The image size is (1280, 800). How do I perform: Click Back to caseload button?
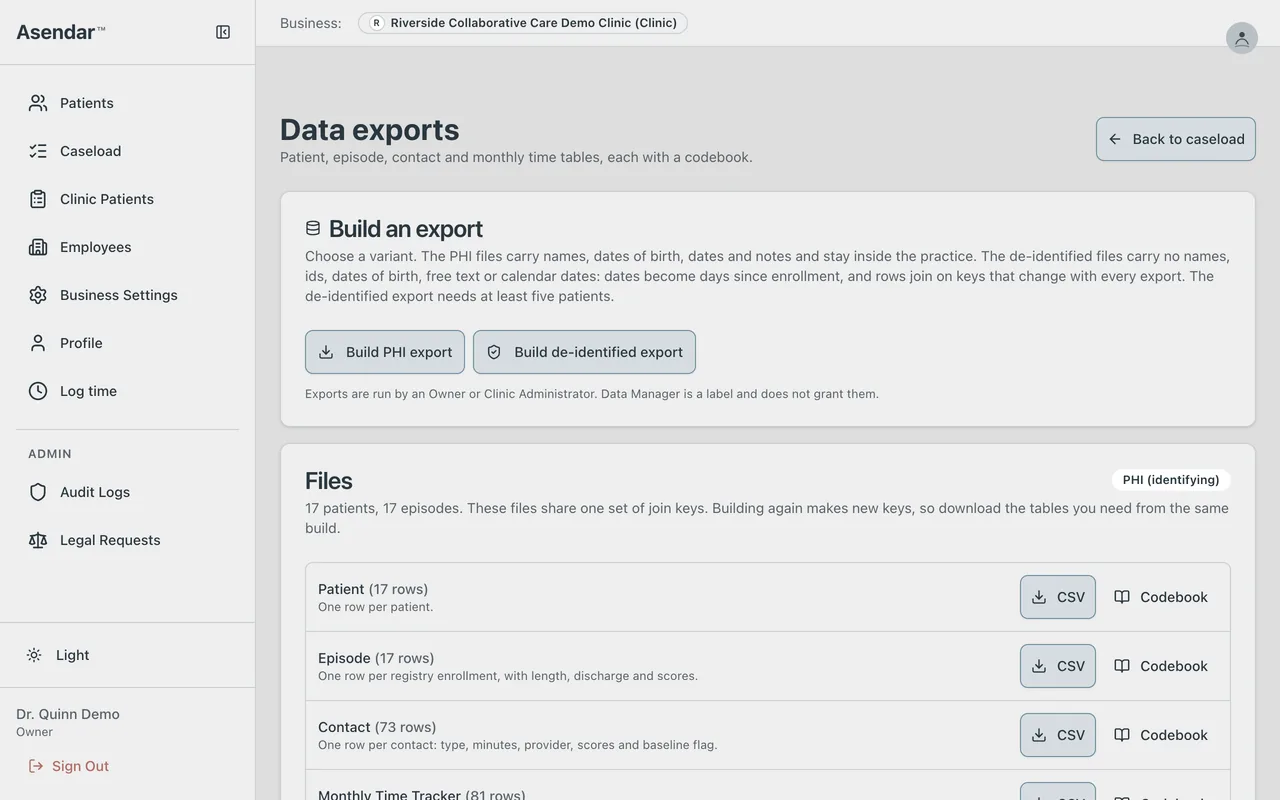[x=1176, y=139]
